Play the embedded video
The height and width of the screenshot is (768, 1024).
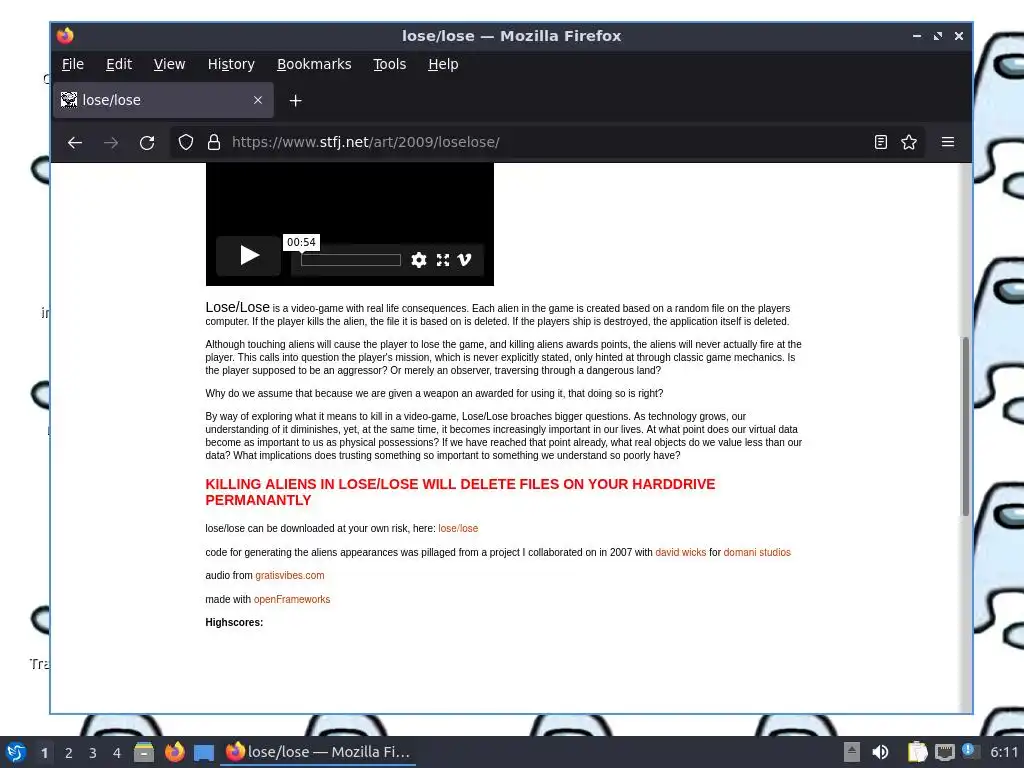point(249,255)
